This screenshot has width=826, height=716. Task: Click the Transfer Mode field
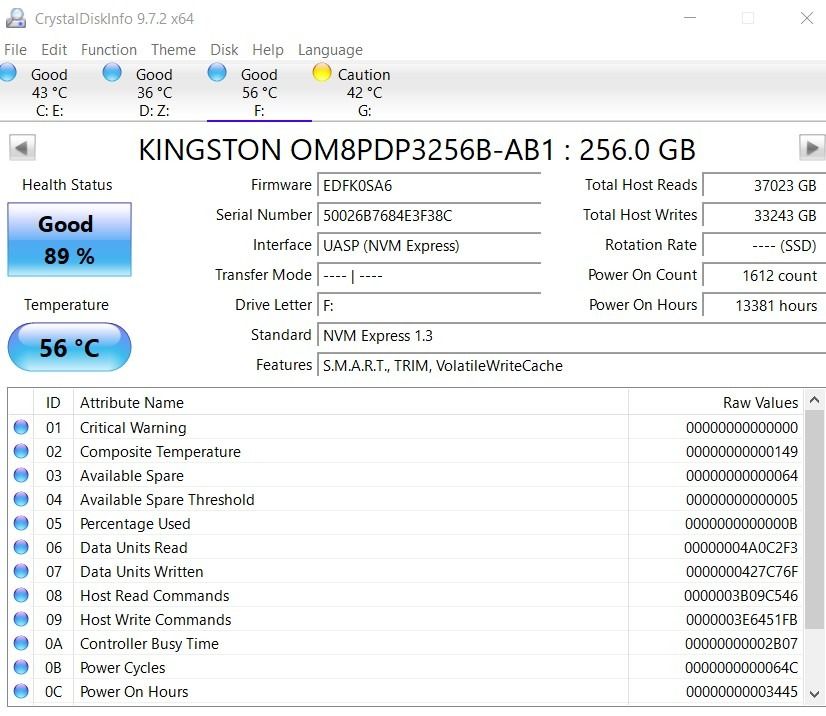429,276
